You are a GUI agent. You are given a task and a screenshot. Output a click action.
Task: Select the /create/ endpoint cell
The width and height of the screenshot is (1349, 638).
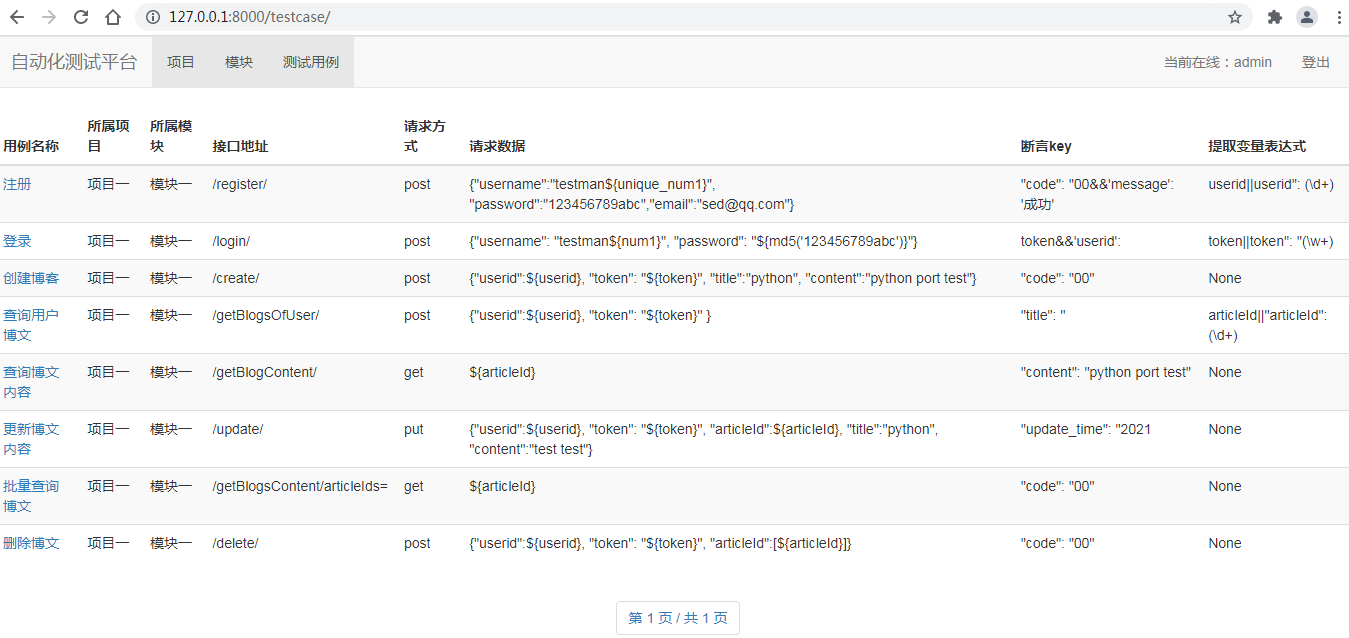[x=236, y=278]
